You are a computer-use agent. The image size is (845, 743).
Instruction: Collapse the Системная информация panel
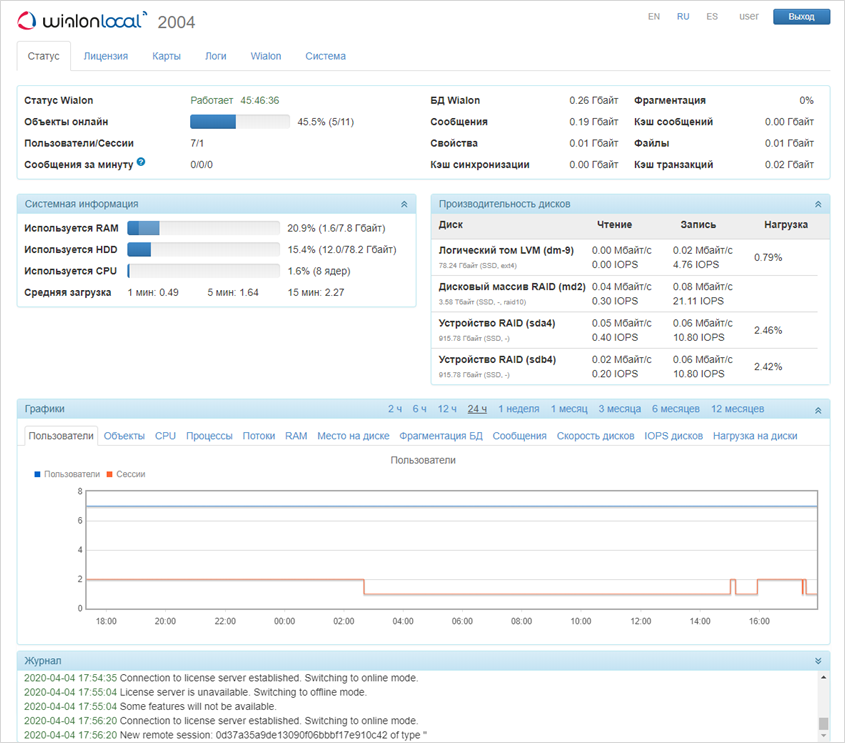404,204
